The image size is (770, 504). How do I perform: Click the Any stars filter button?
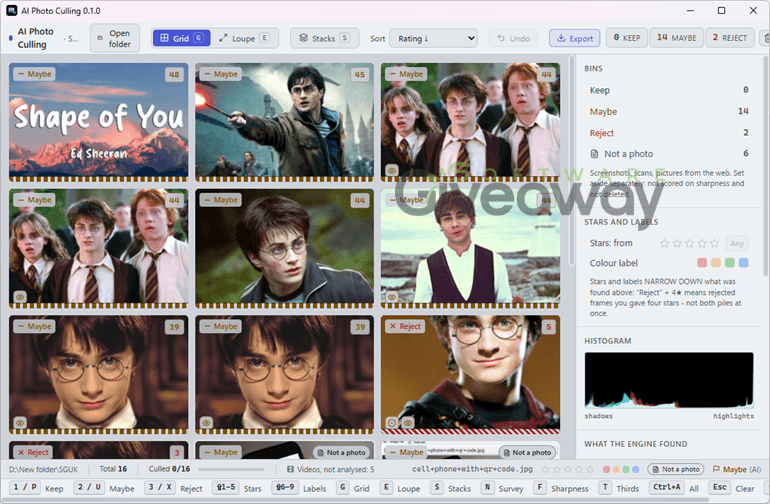737,243
